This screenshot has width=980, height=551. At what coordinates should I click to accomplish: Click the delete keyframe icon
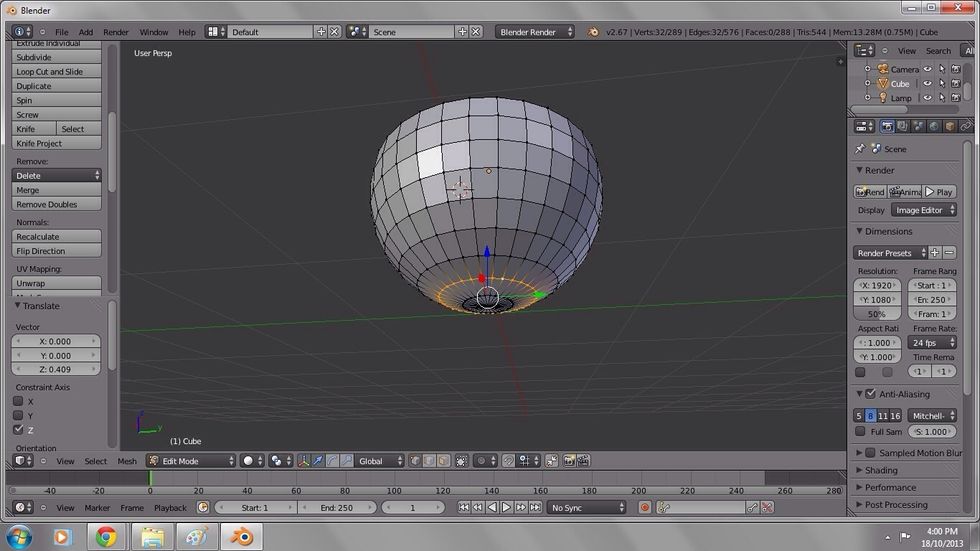point(767,508)
